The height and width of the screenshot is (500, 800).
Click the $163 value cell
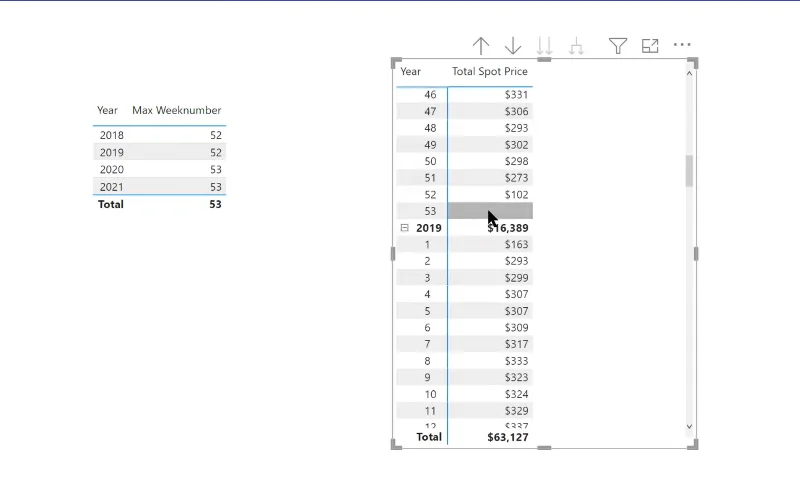pos(516,244)
